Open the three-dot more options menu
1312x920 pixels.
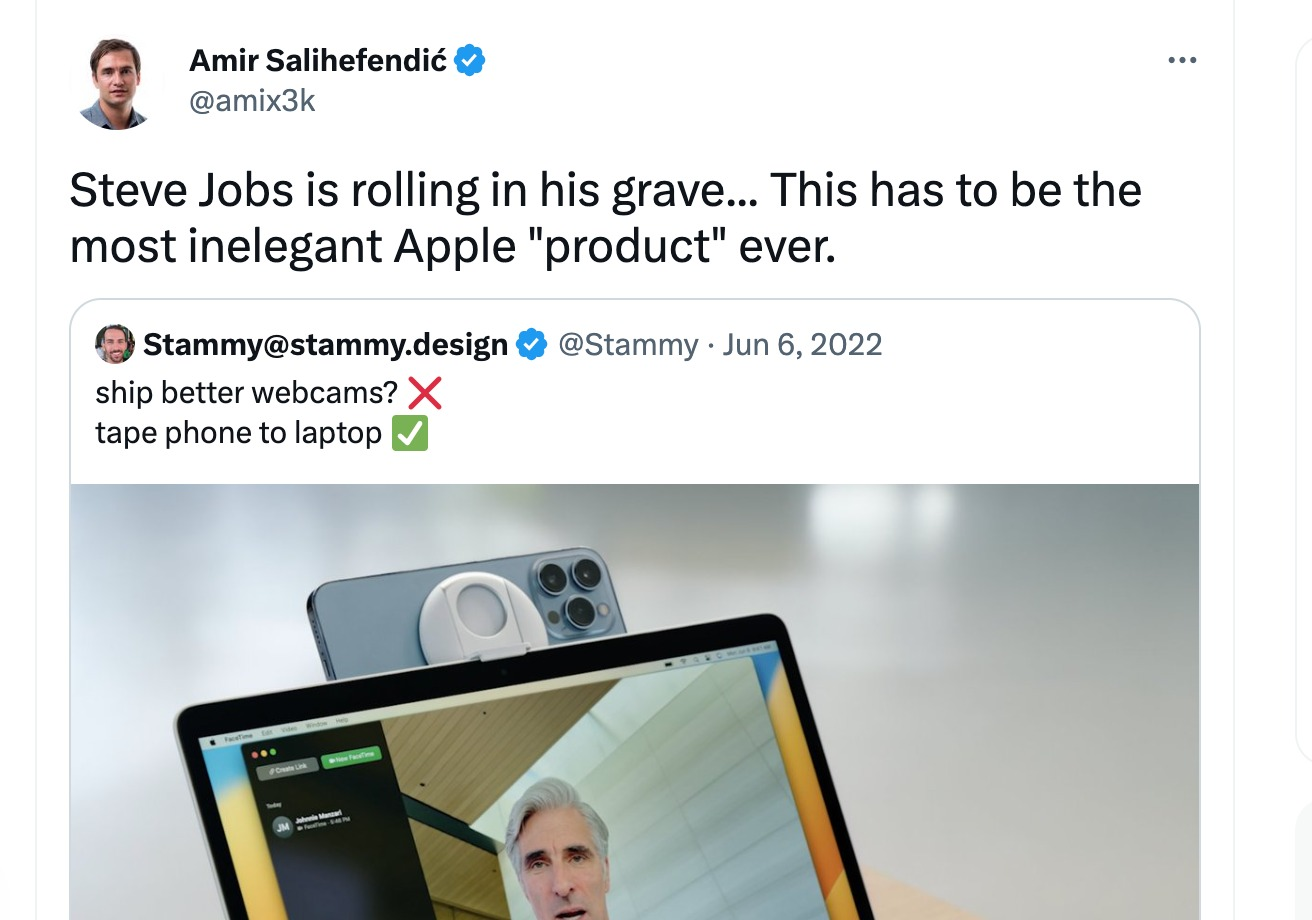pos(1182,61)
